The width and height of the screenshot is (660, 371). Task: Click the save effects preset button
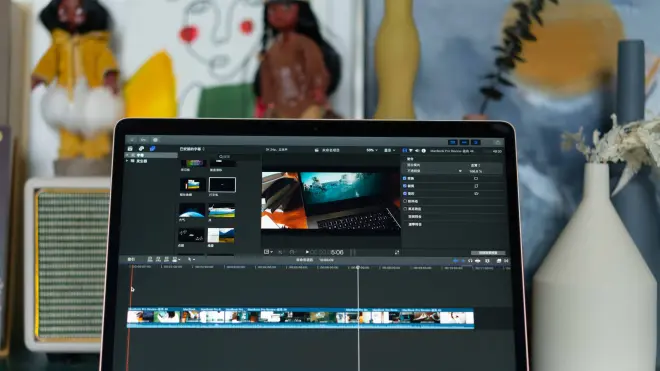point(488,253)
